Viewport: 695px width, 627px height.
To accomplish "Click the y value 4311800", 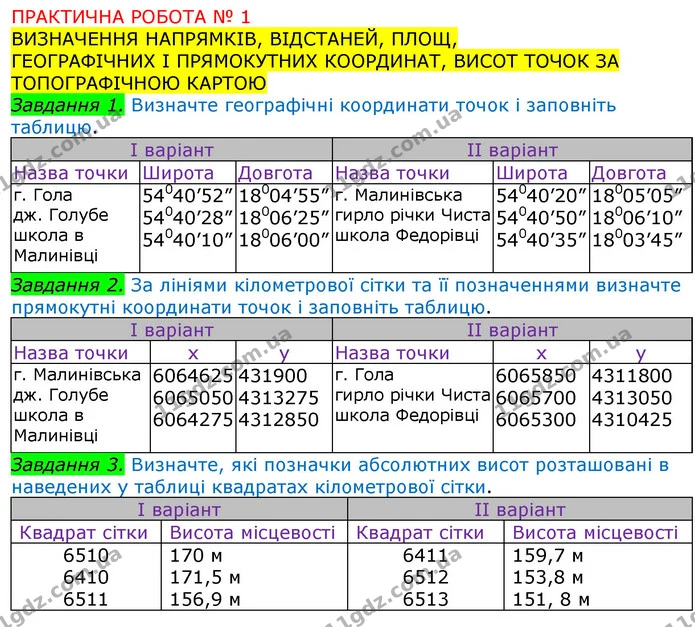I will [x=632, y=376].
